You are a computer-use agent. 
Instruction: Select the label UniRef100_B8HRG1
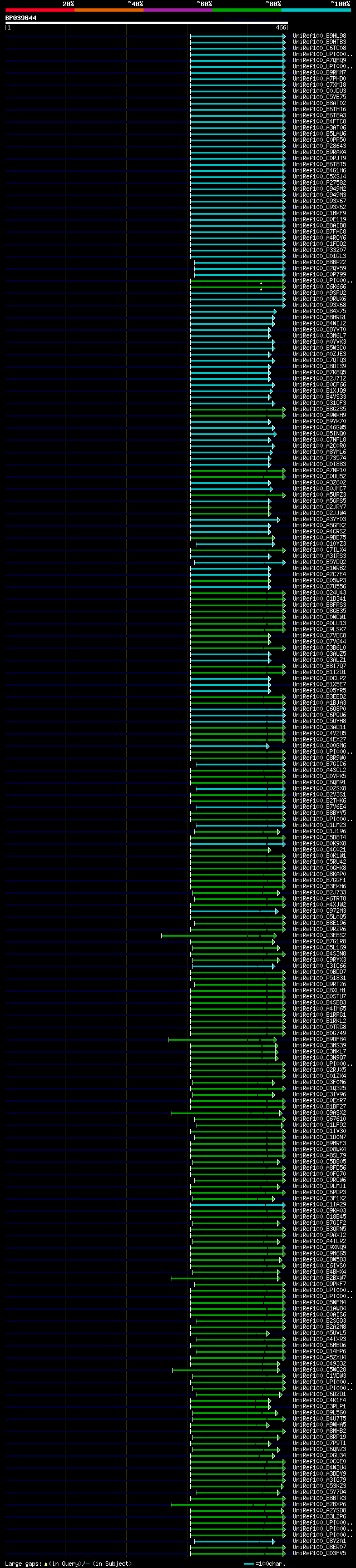[x=319, y=317]
